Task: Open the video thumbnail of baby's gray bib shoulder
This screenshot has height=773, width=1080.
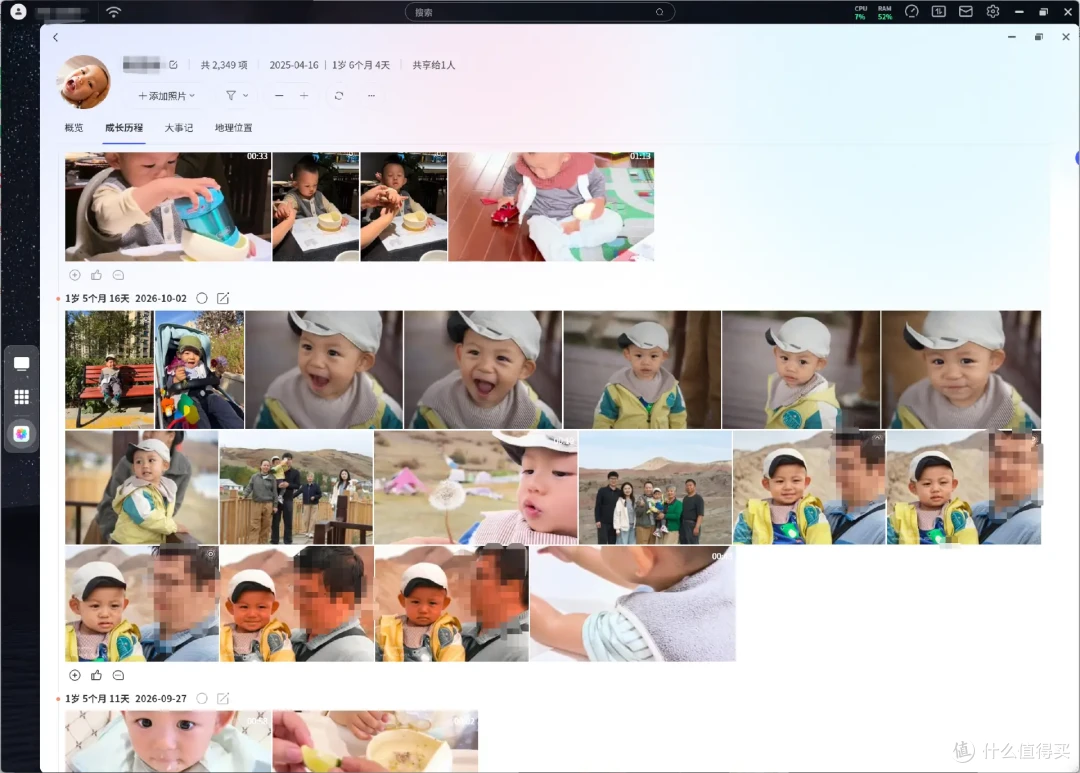Action: coord(633,604)
